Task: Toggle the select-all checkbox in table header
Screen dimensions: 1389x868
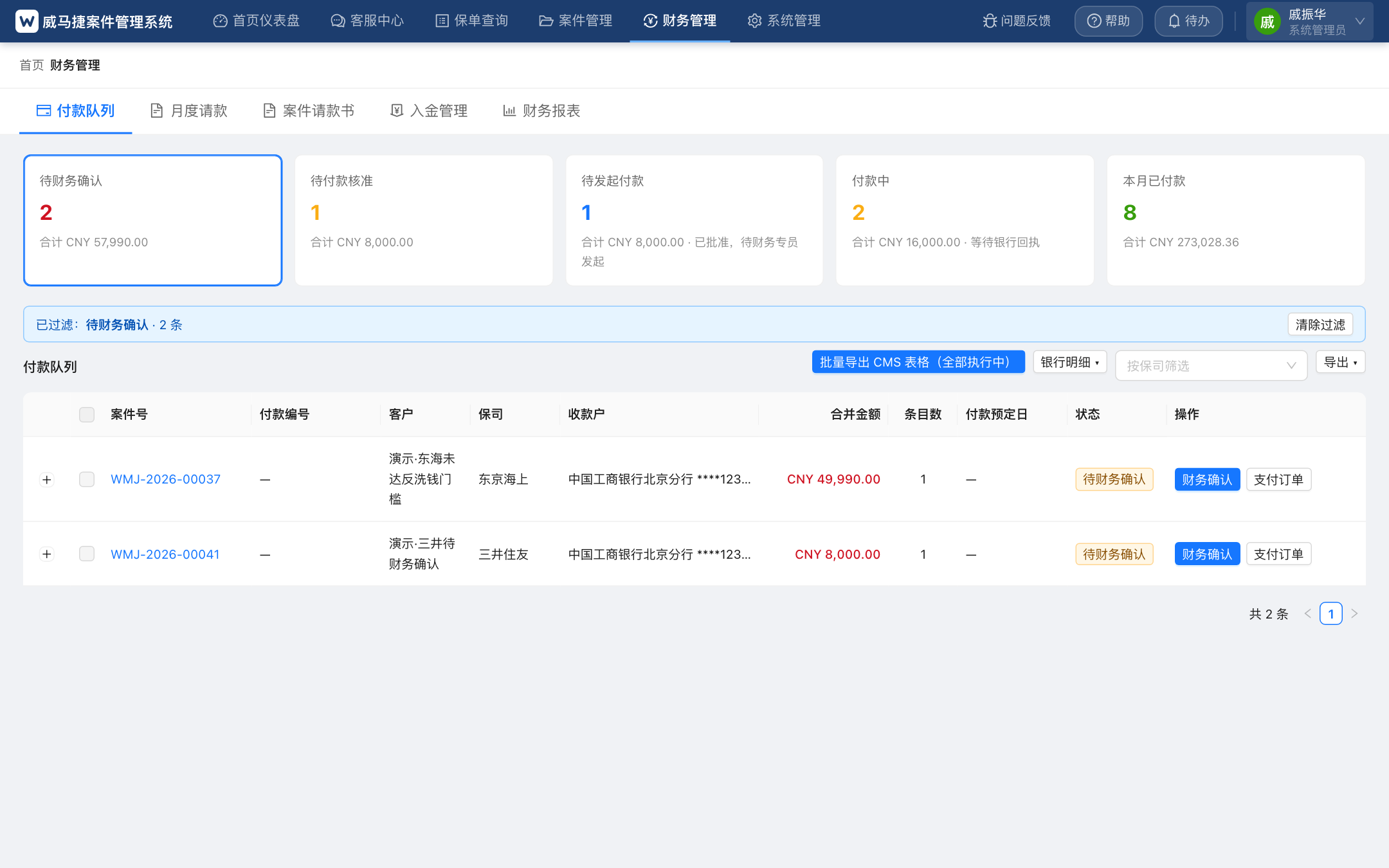Action: 87,414
